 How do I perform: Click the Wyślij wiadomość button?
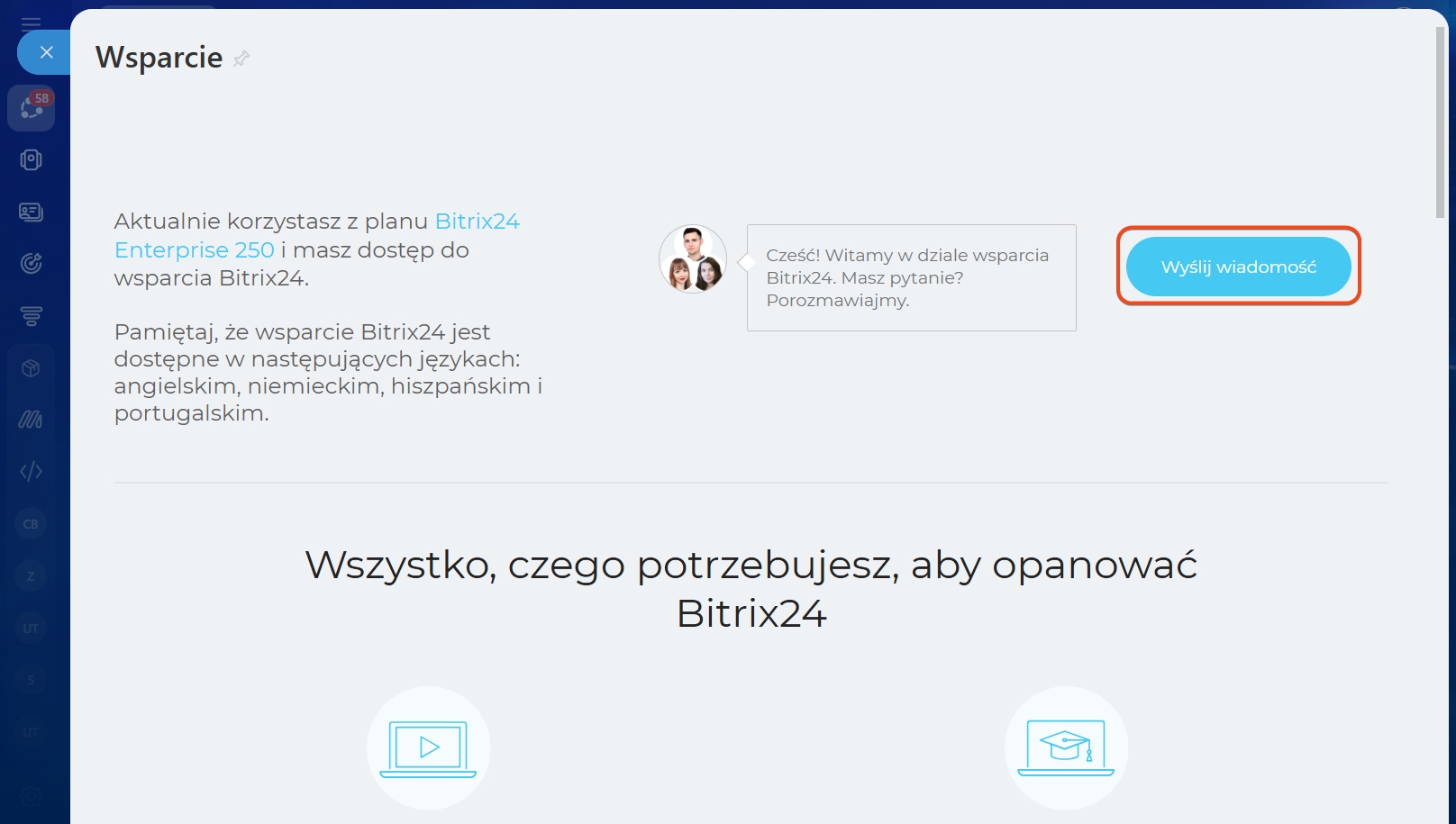coord(1238,267)
